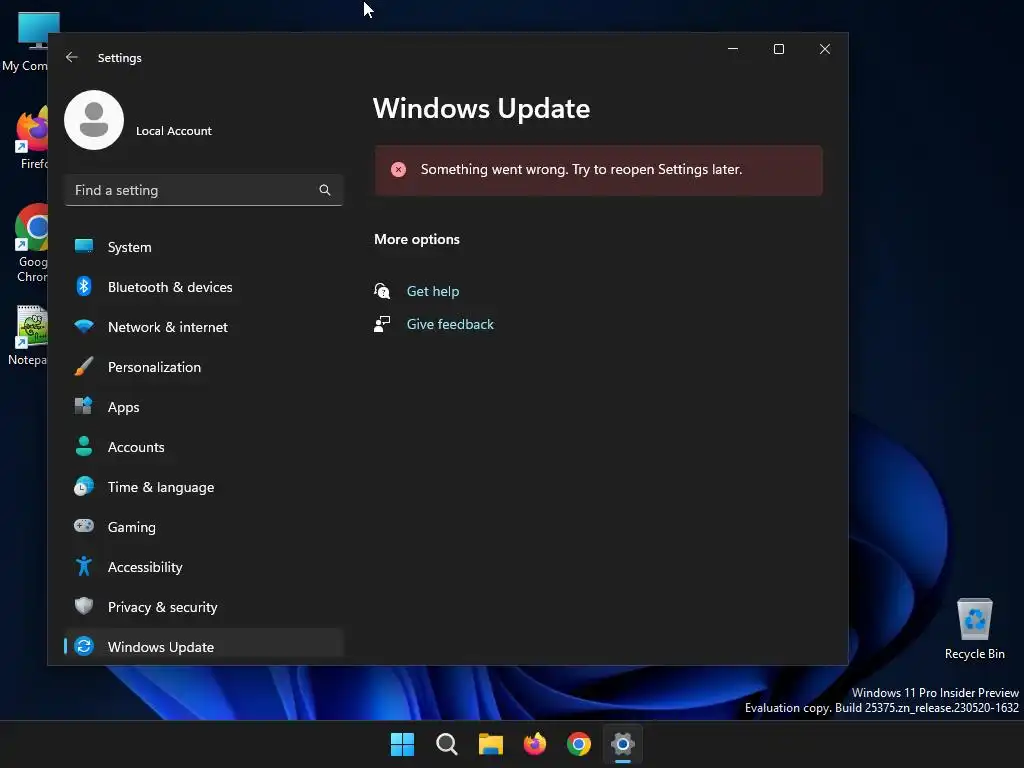The height and width of the screenshot is (768, 1024).
Task: Focus the Find a setting search box
Action: click(x=204, y=190)
